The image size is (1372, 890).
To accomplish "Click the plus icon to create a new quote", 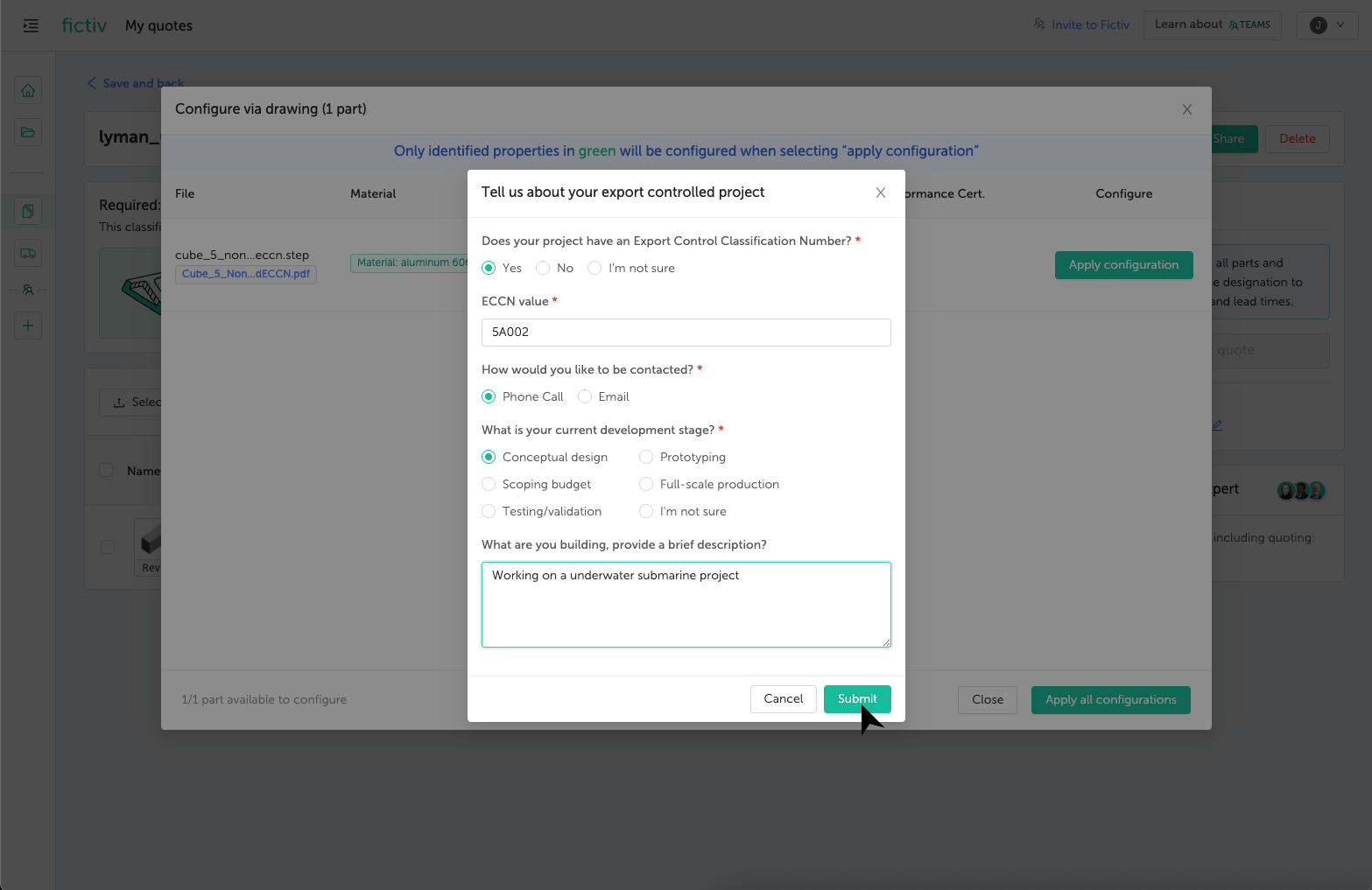I will [27, 325].
